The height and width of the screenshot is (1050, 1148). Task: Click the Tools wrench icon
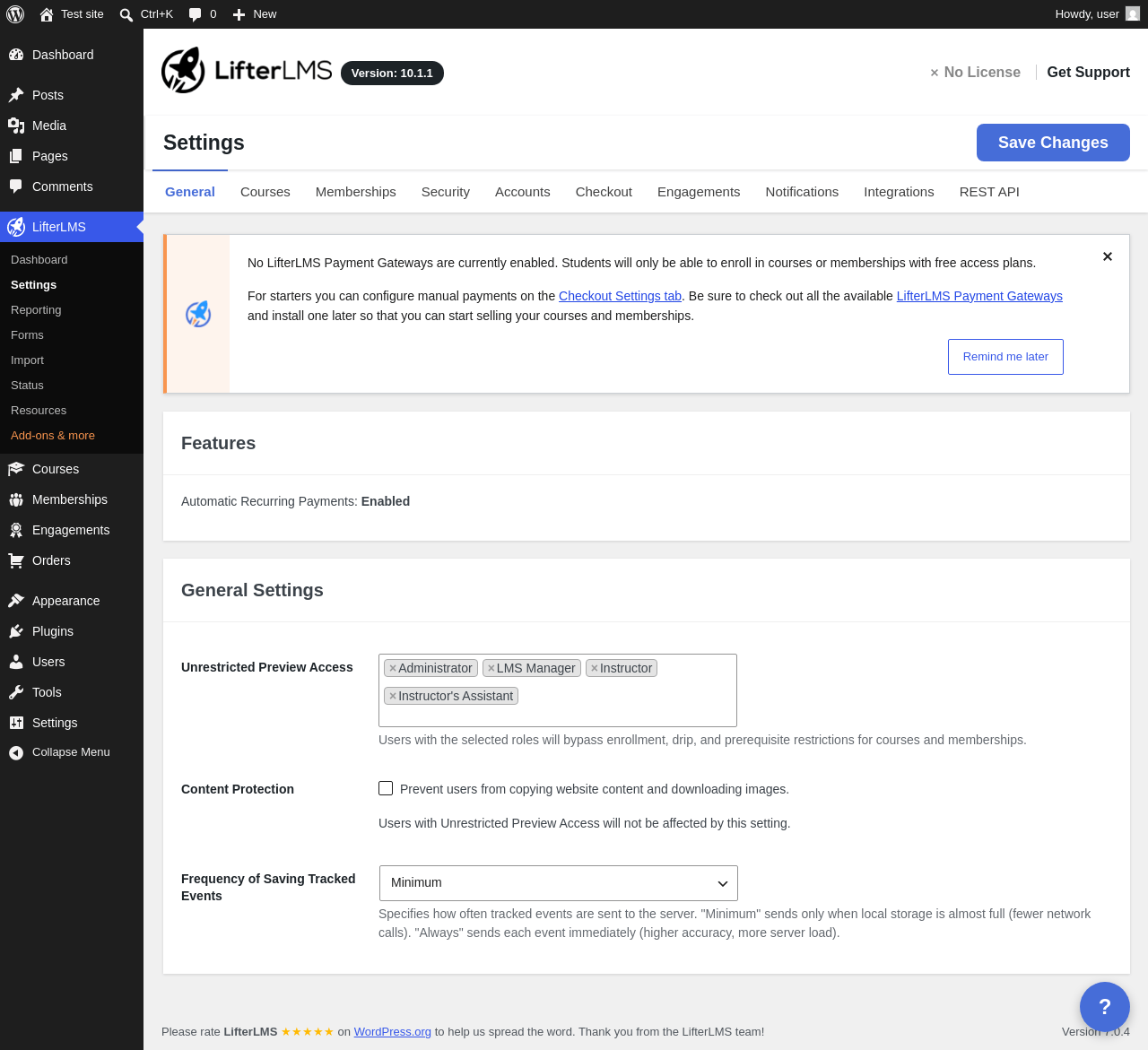pos(16,692)
